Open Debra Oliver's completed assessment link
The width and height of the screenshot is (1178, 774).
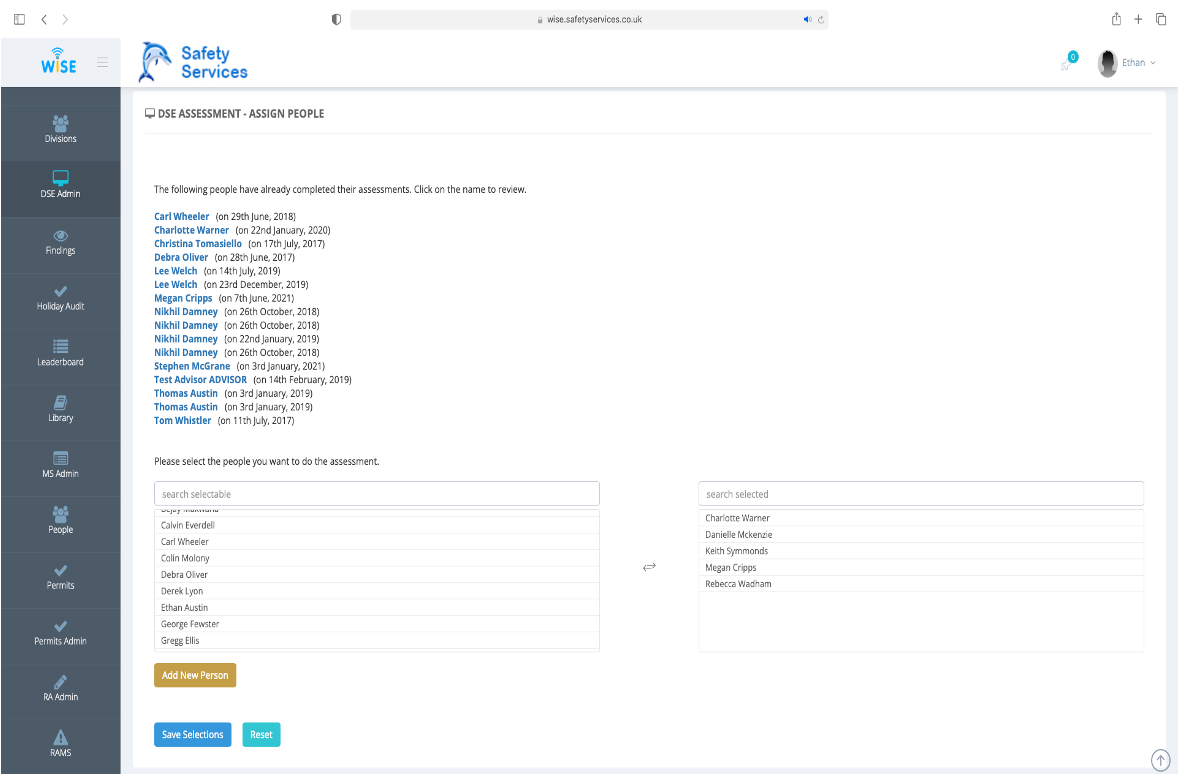point(181,257)
